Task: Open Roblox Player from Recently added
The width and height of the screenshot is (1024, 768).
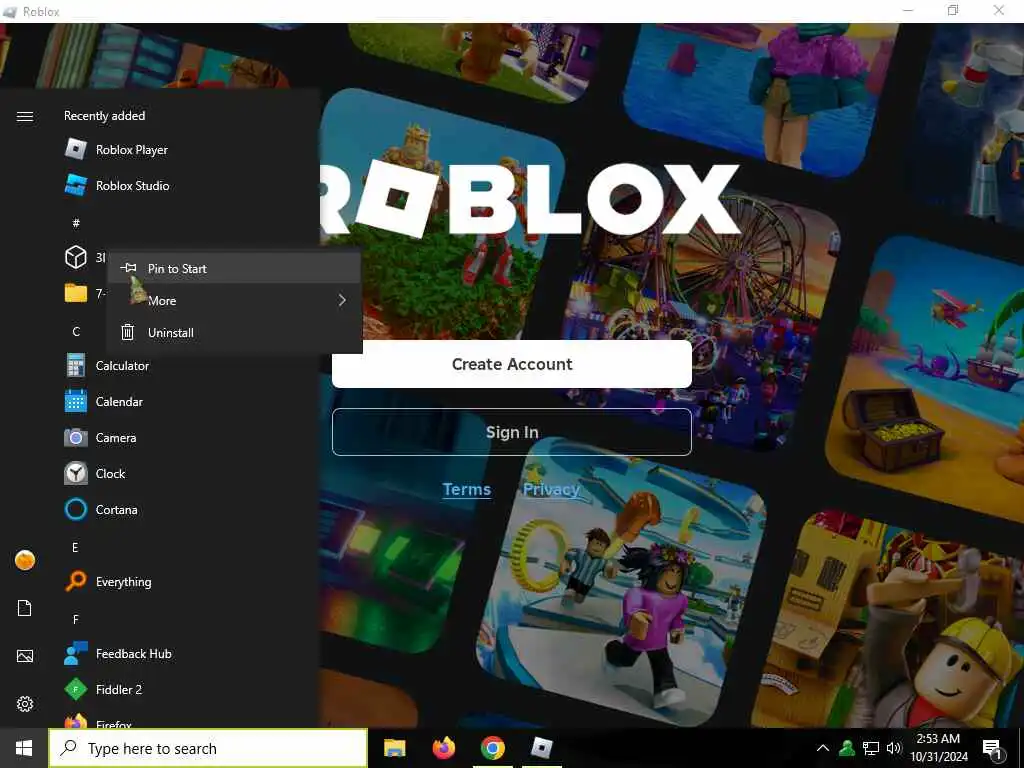Action: click(x=116, y=150)
